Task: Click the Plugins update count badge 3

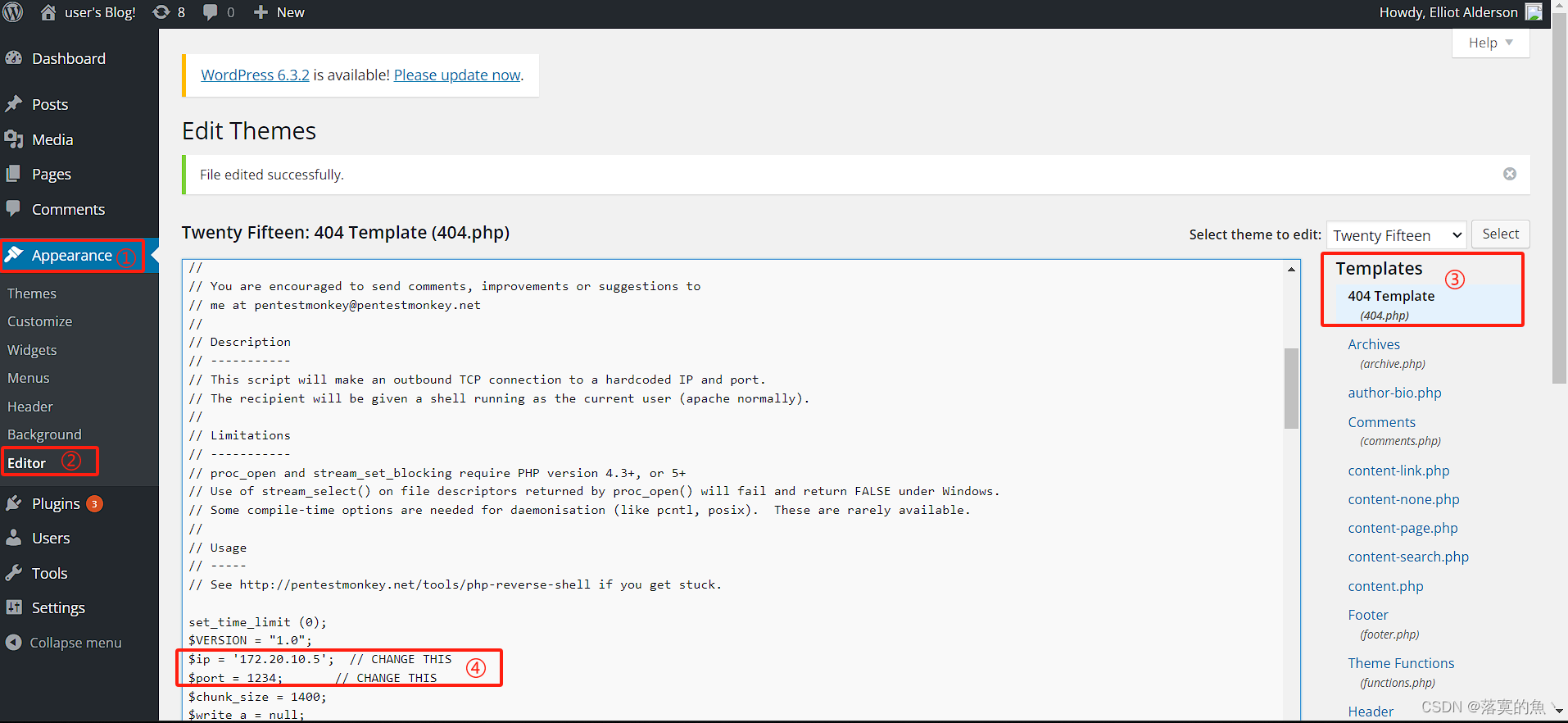Action: 95,503
